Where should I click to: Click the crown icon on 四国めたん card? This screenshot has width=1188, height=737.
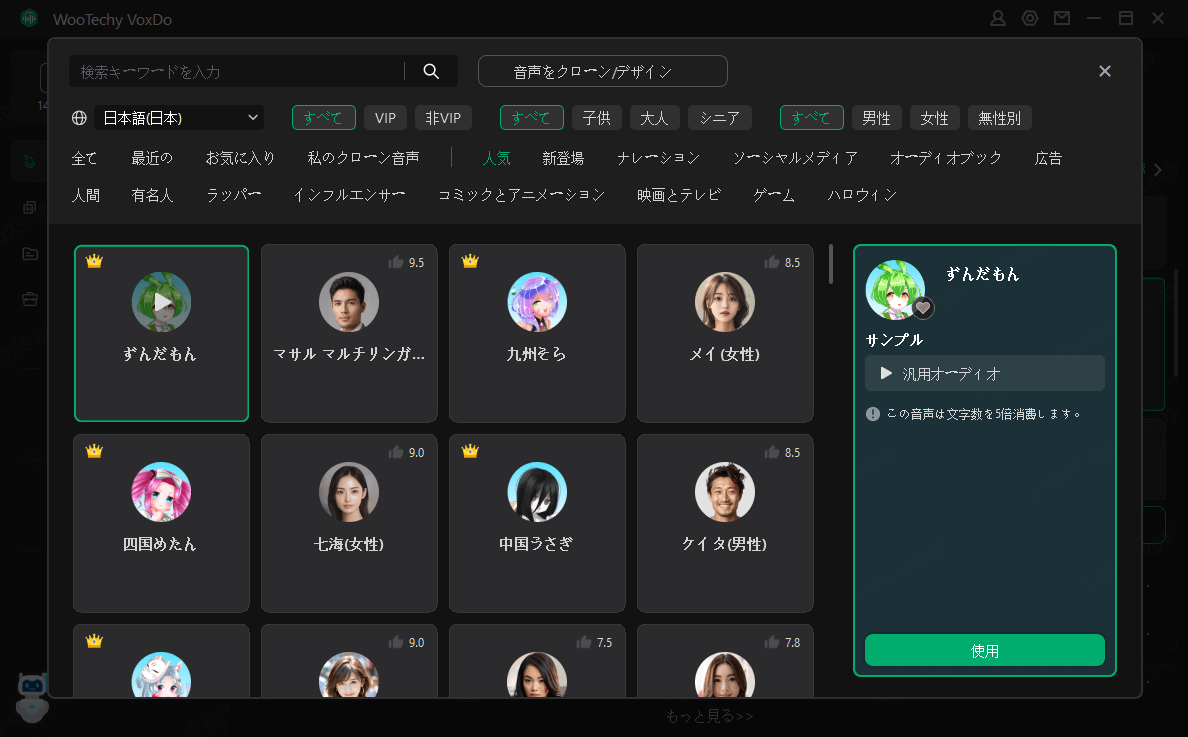tap(94, 451)
